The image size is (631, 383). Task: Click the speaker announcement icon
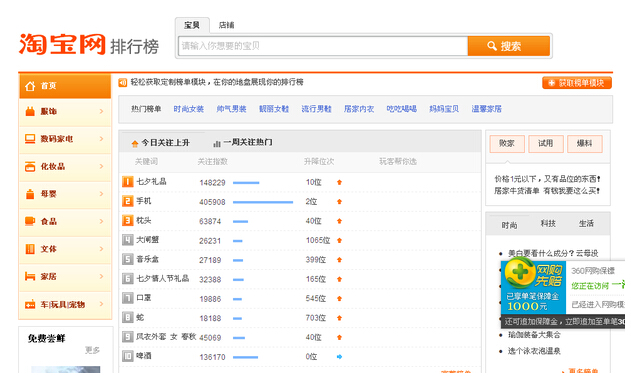pos(122,82)
